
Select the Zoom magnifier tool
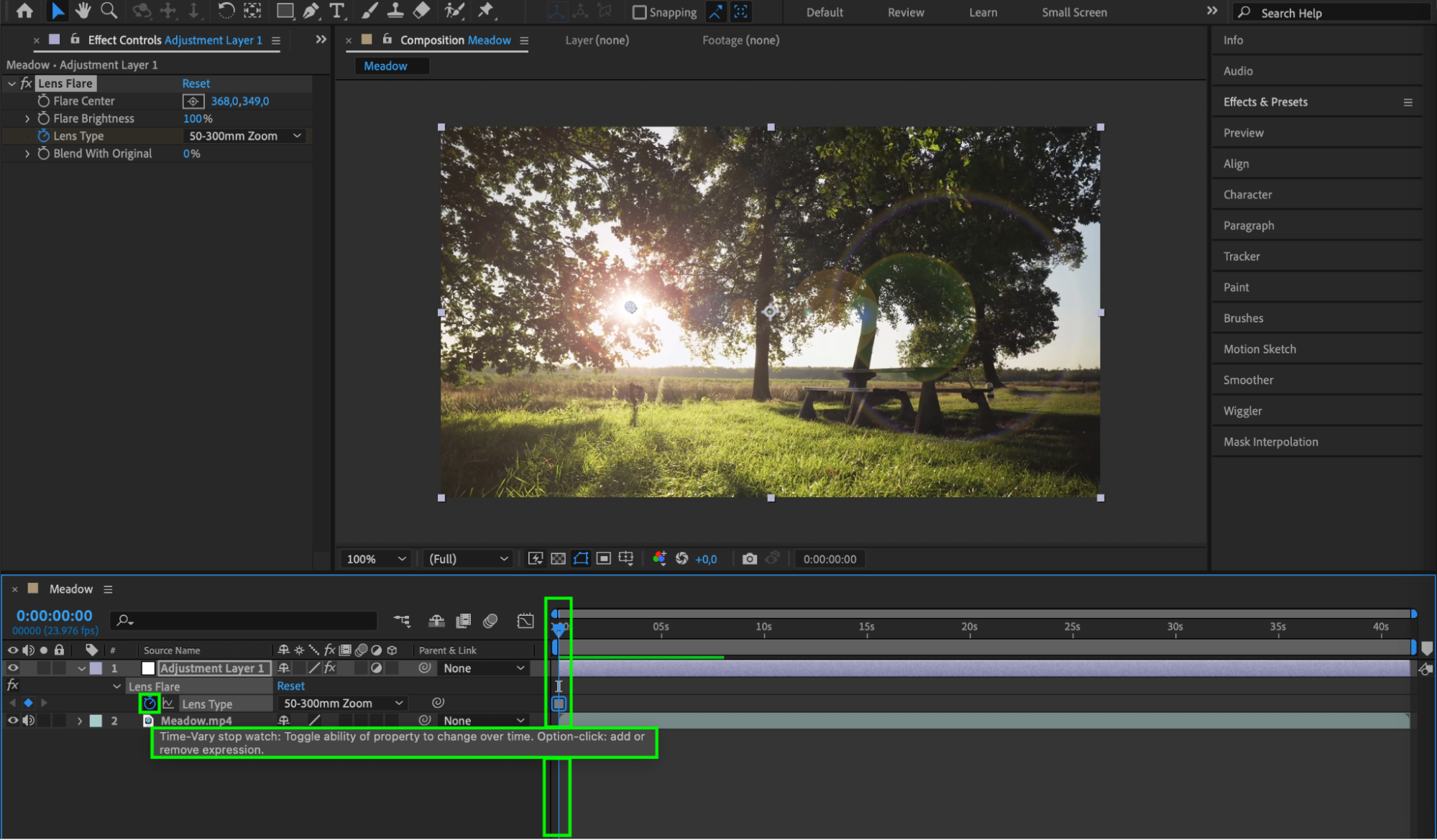click(x=109, y=11)
